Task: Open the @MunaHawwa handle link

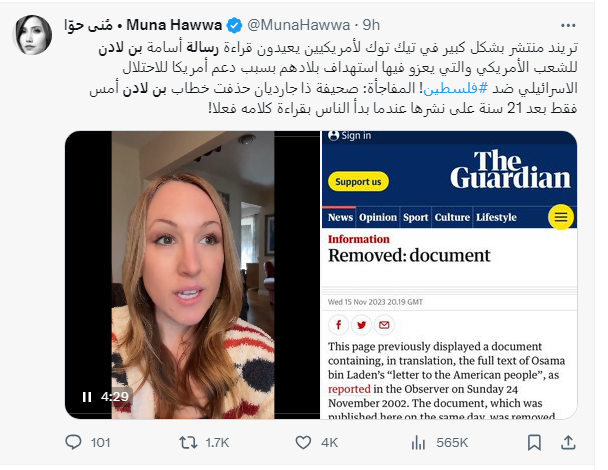Action: pos(299,25)
